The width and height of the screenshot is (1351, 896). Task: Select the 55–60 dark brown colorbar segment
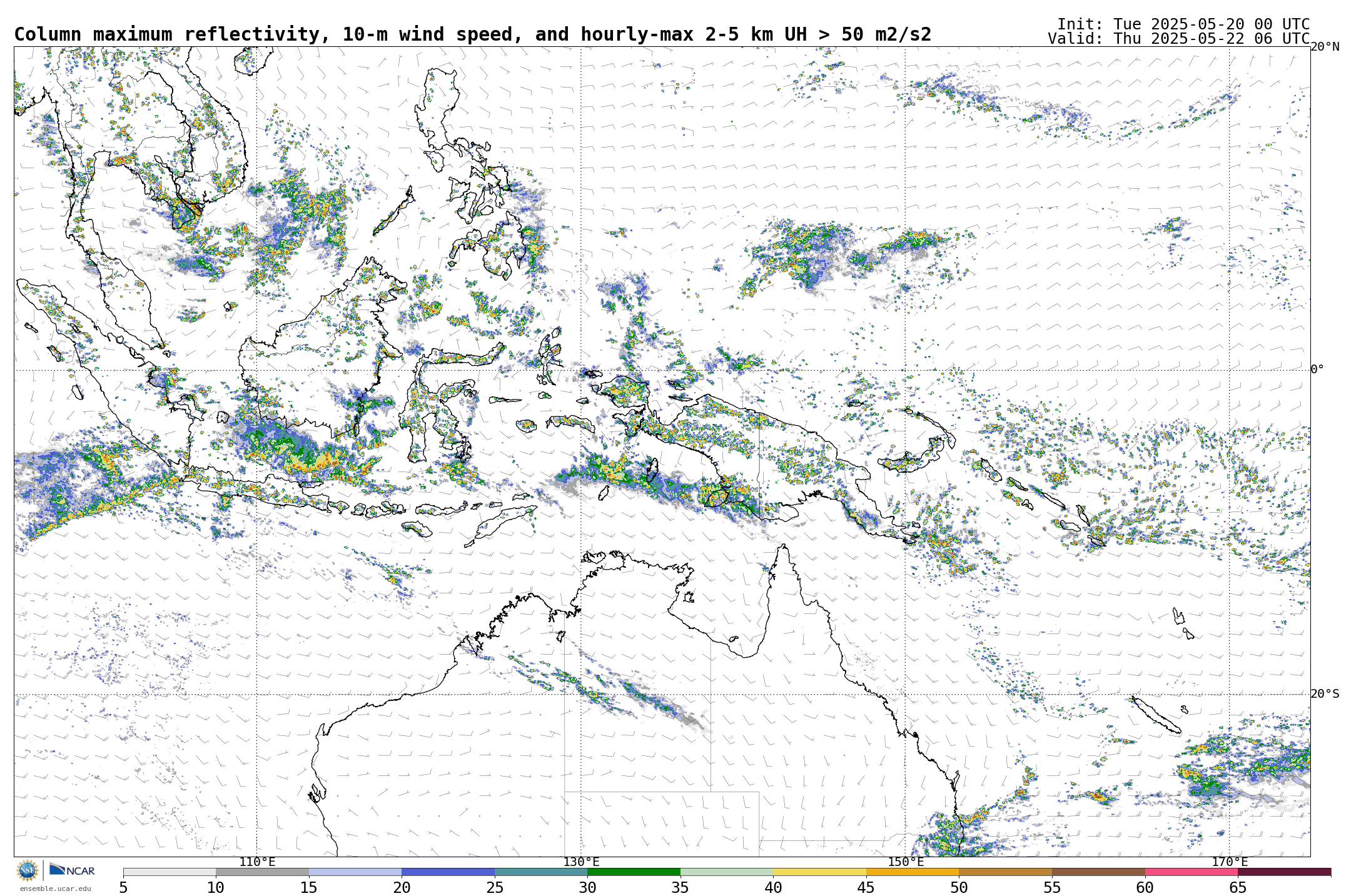pyautogui.click(x=1098, y=872)
